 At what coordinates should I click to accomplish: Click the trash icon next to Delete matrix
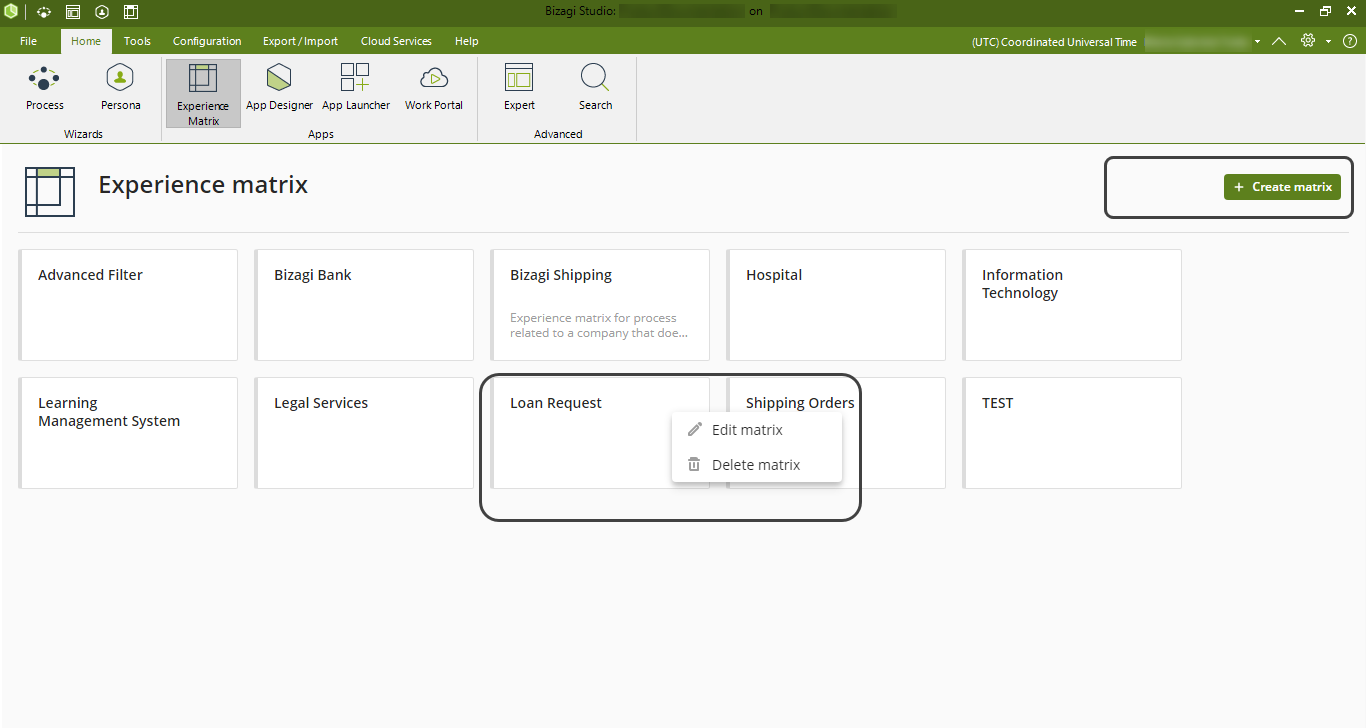coord(694,464)
